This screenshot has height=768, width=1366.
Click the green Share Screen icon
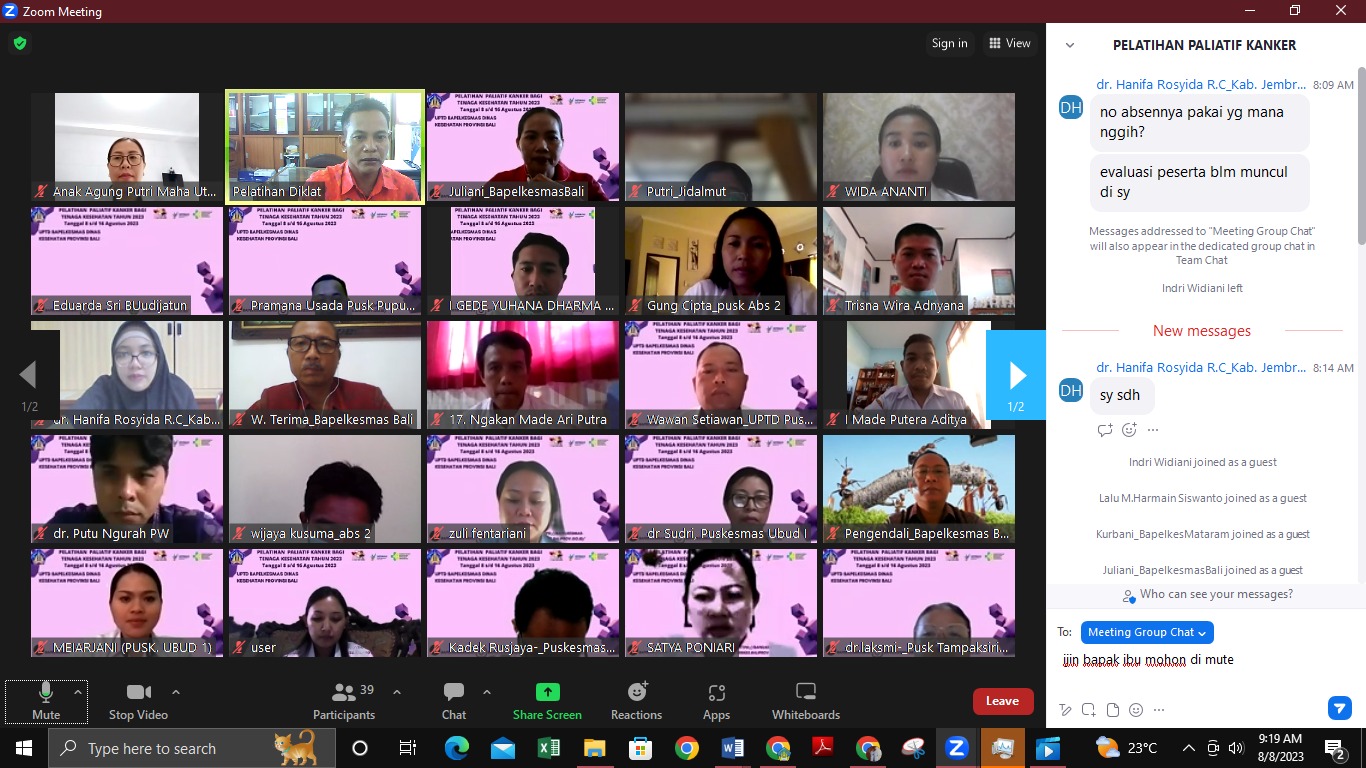coord(547,692)
